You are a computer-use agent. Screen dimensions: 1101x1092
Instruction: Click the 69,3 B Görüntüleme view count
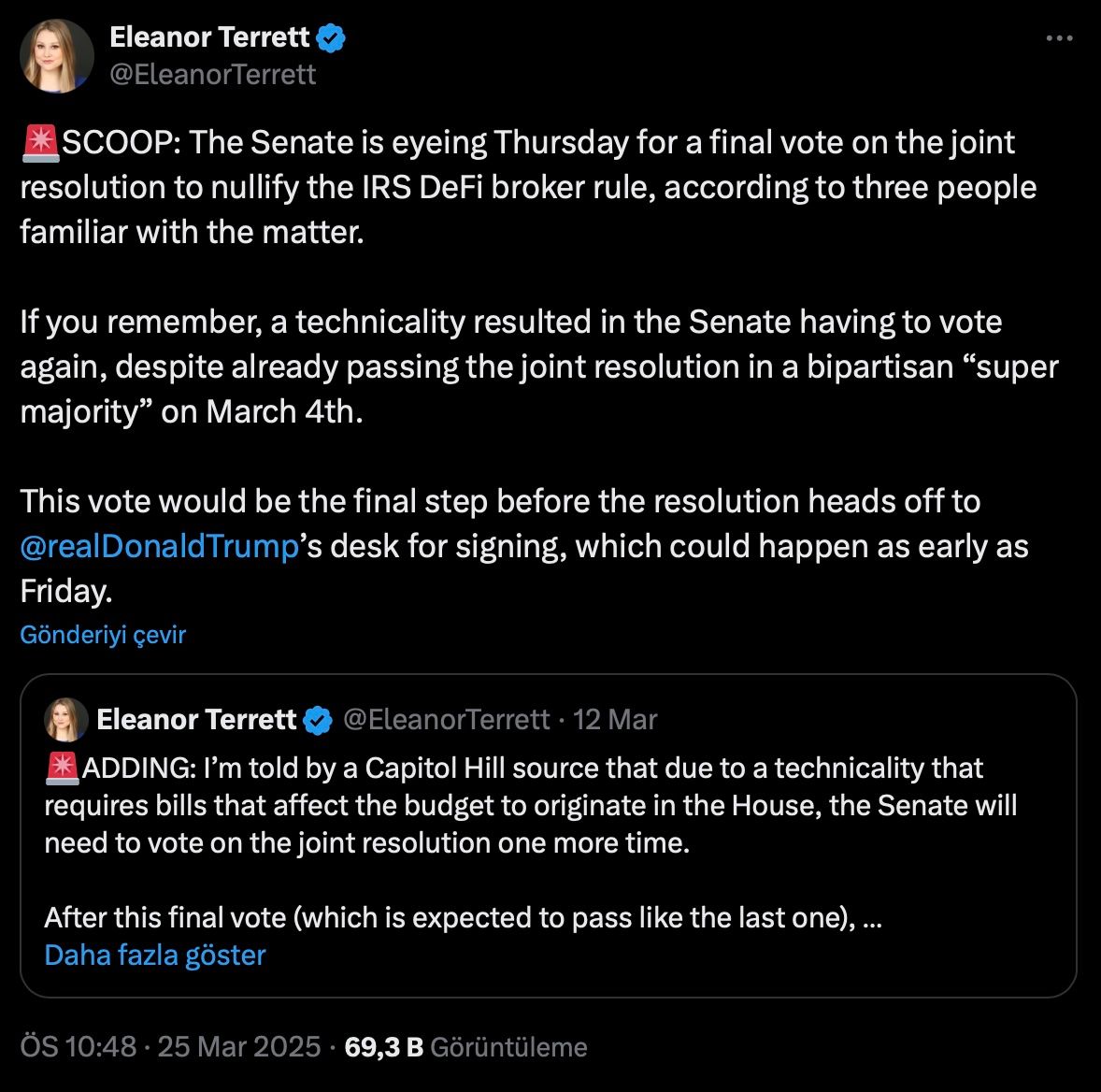point(466,1046)
